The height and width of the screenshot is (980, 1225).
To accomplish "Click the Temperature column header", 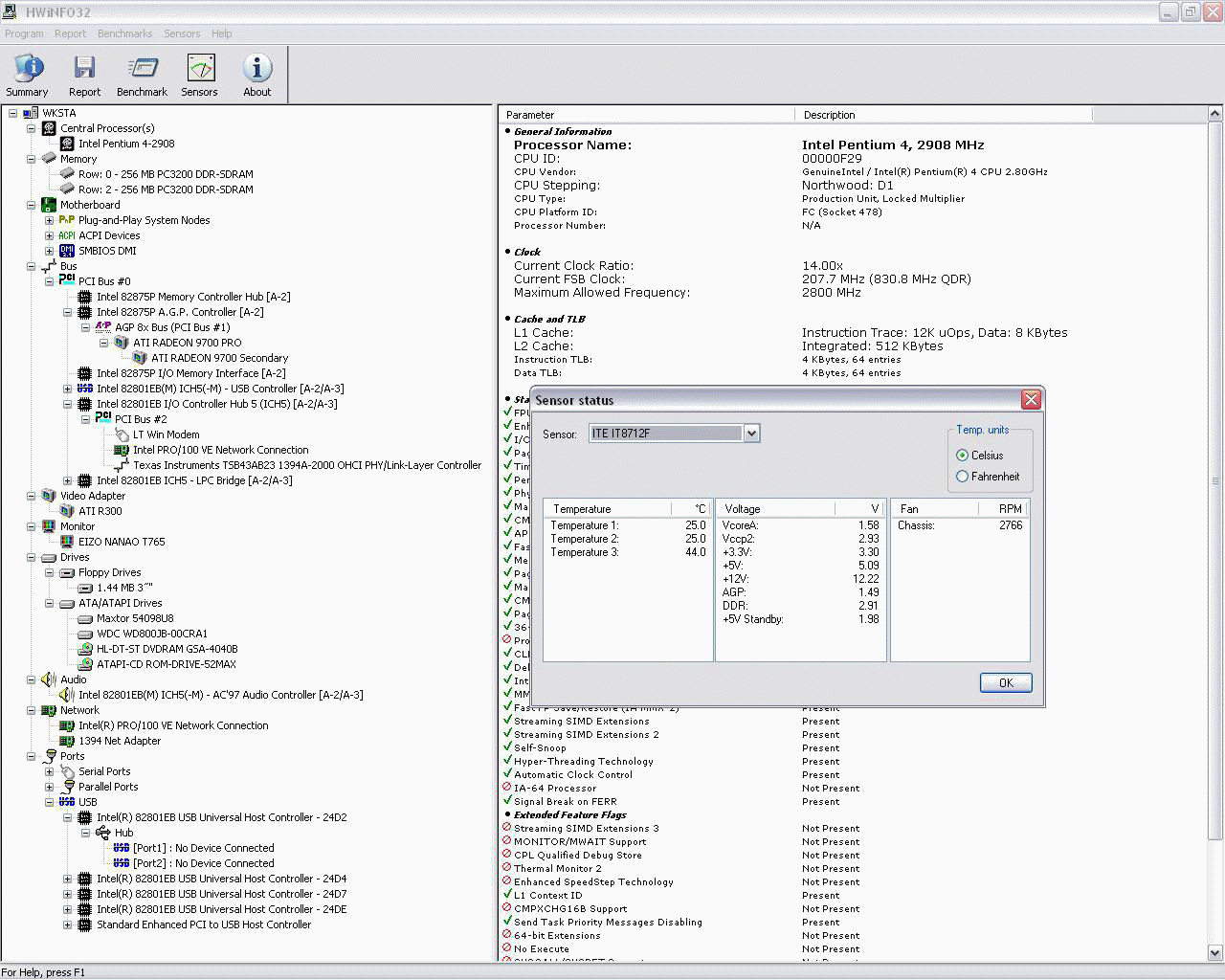I will click(607, 509).
